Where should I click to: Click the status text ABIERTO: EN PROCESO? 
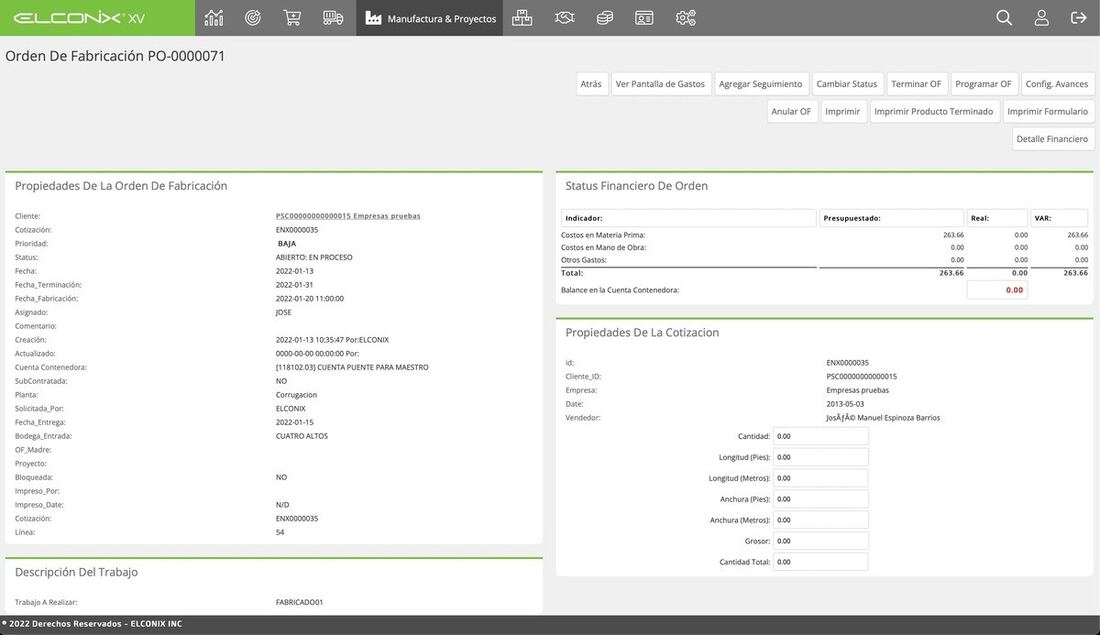click(x=314, y=258)
